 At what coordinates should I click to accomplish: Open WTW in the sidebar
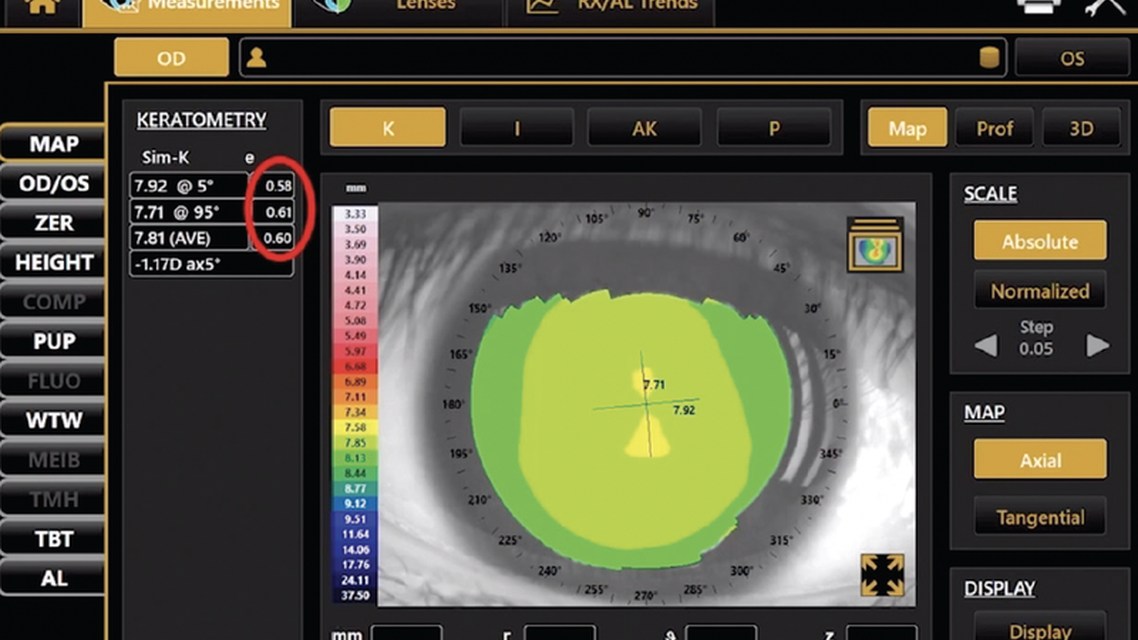tap(54, 419)
